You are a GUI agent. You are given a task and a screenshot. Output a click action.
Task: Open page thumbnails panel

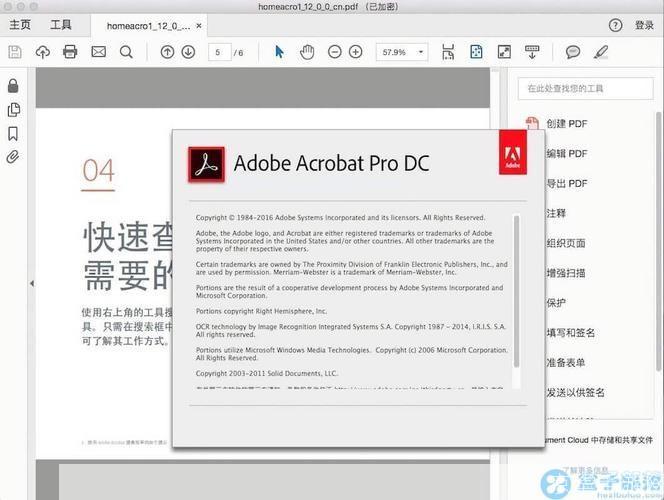coord(14,110)
